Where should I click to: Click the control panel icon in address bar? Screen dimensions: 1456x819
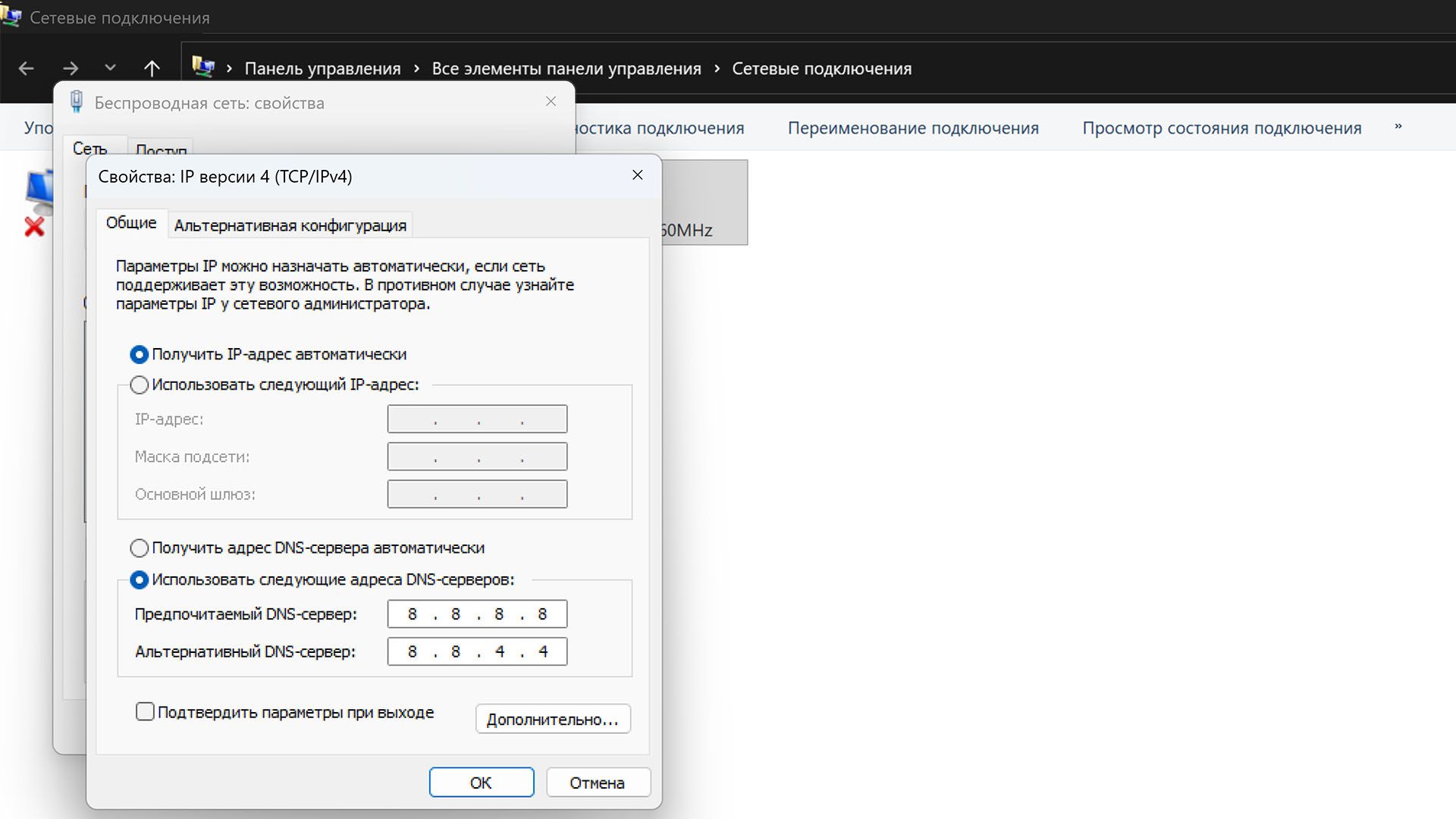click(x=202, y=67)
